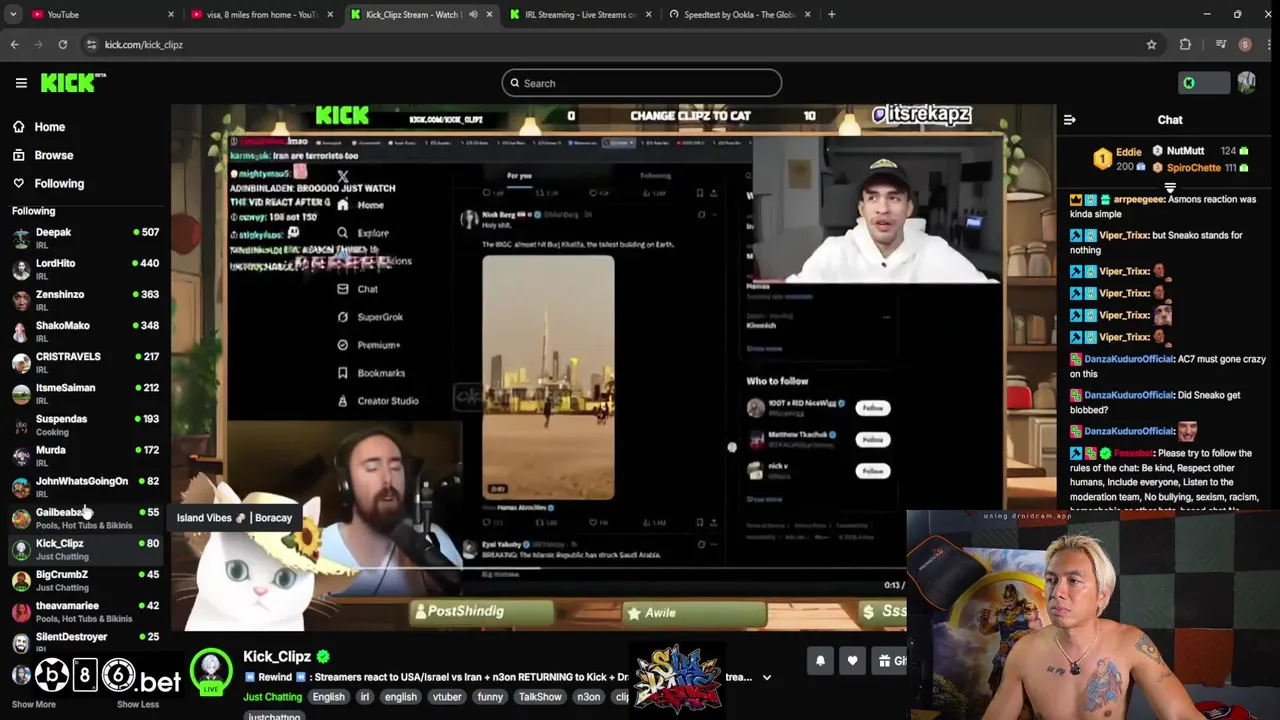1280x720 pixels.
Task: Open LordHito channel in Following list
Action: click(x=85, y=269)
